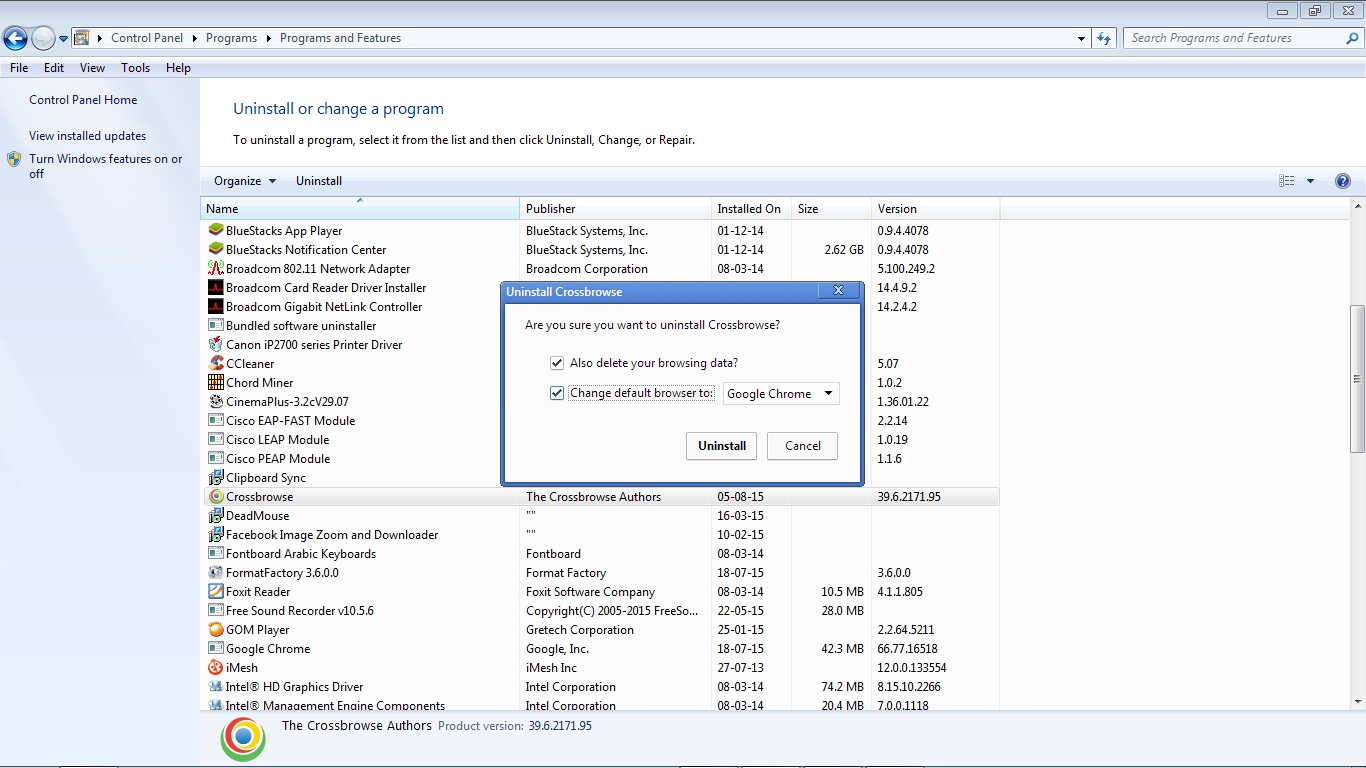Open the Tools menu
Viewport: 1366px width, 768px height.
coord(136,68)
